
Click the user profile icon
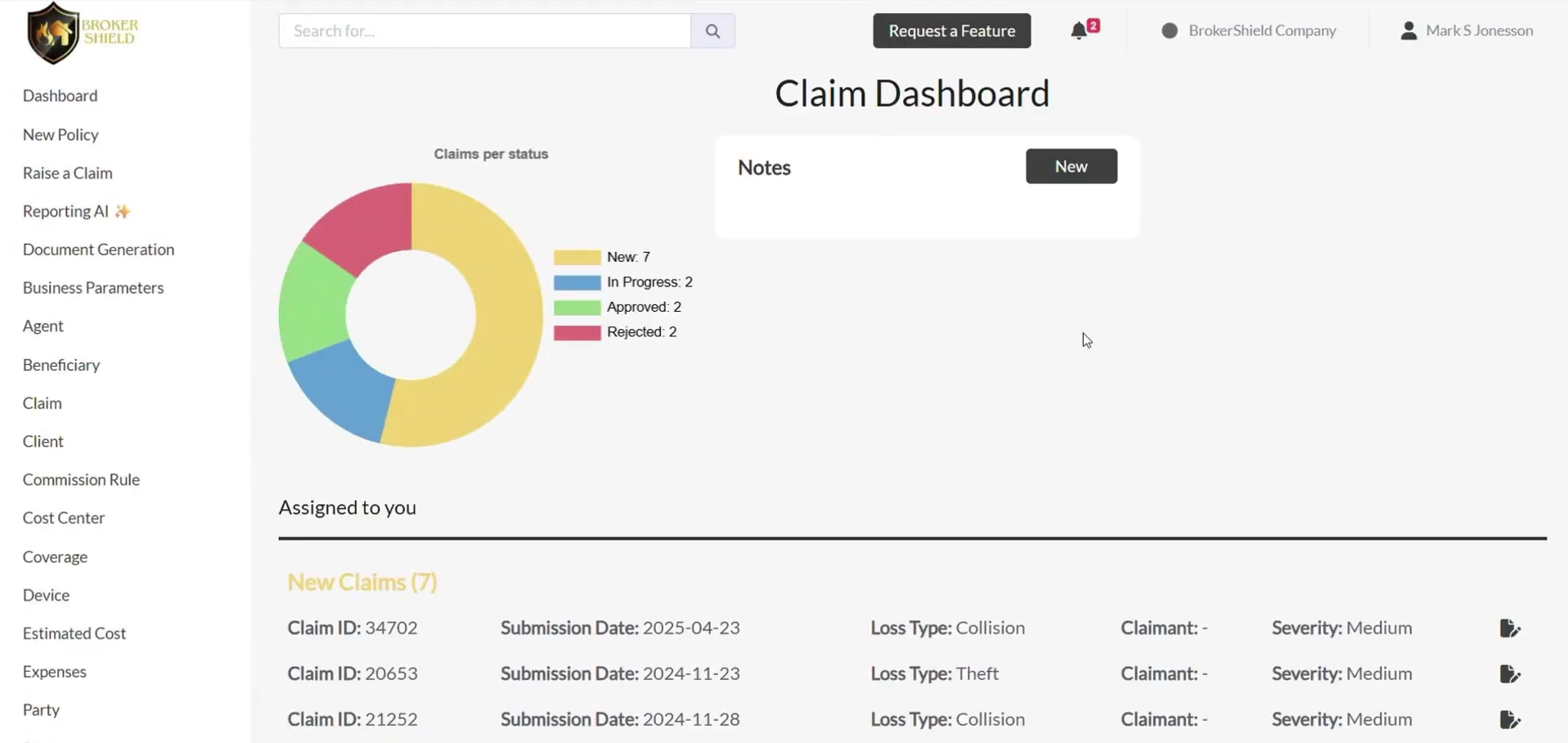click(x=1409, y=30)
